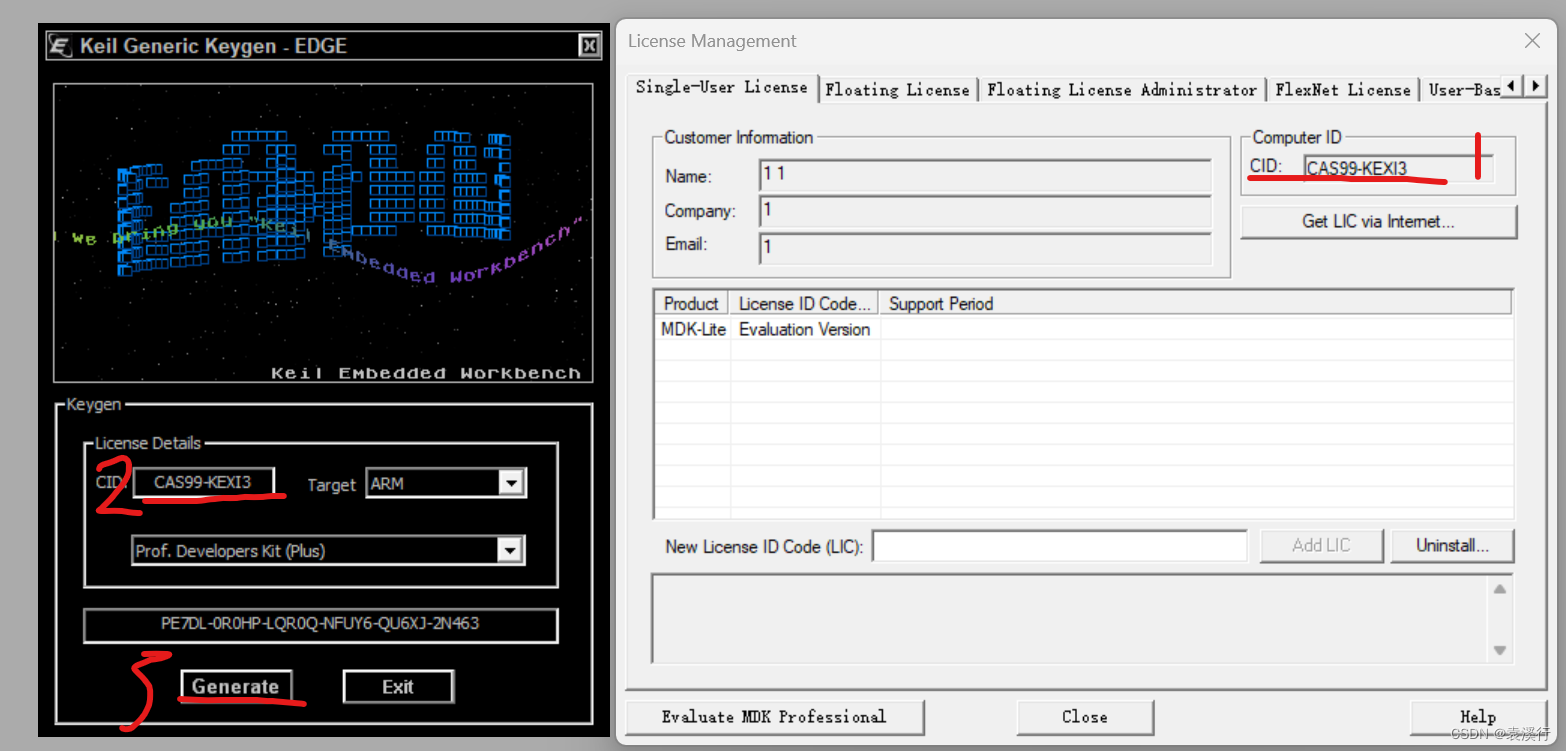Click the Uninstall button
This screenshot has height=751, width=1566.
[1452, 545]
